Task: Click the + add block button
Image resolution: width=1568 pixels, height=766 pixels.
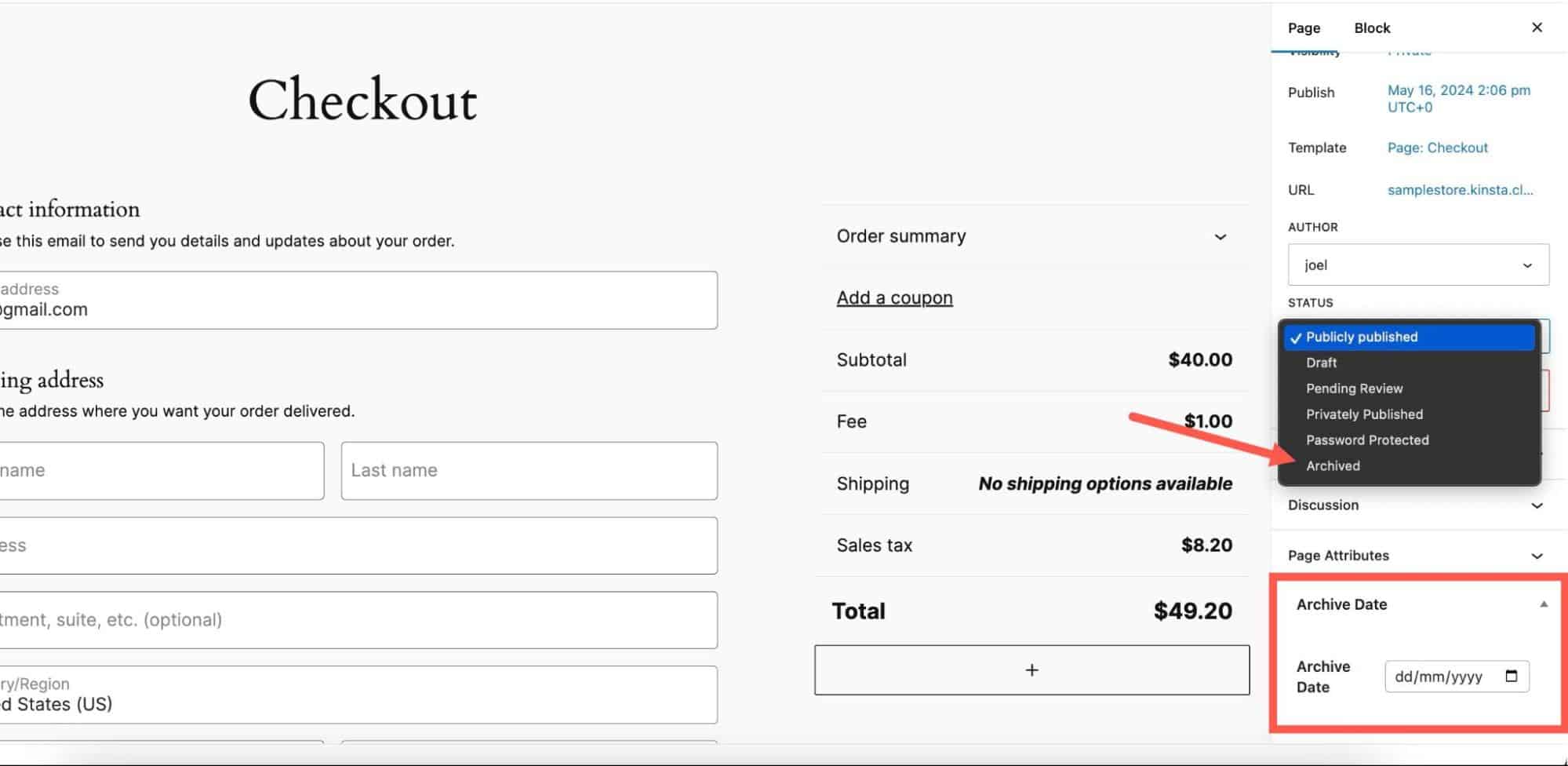Action: tap(1032, 670)
